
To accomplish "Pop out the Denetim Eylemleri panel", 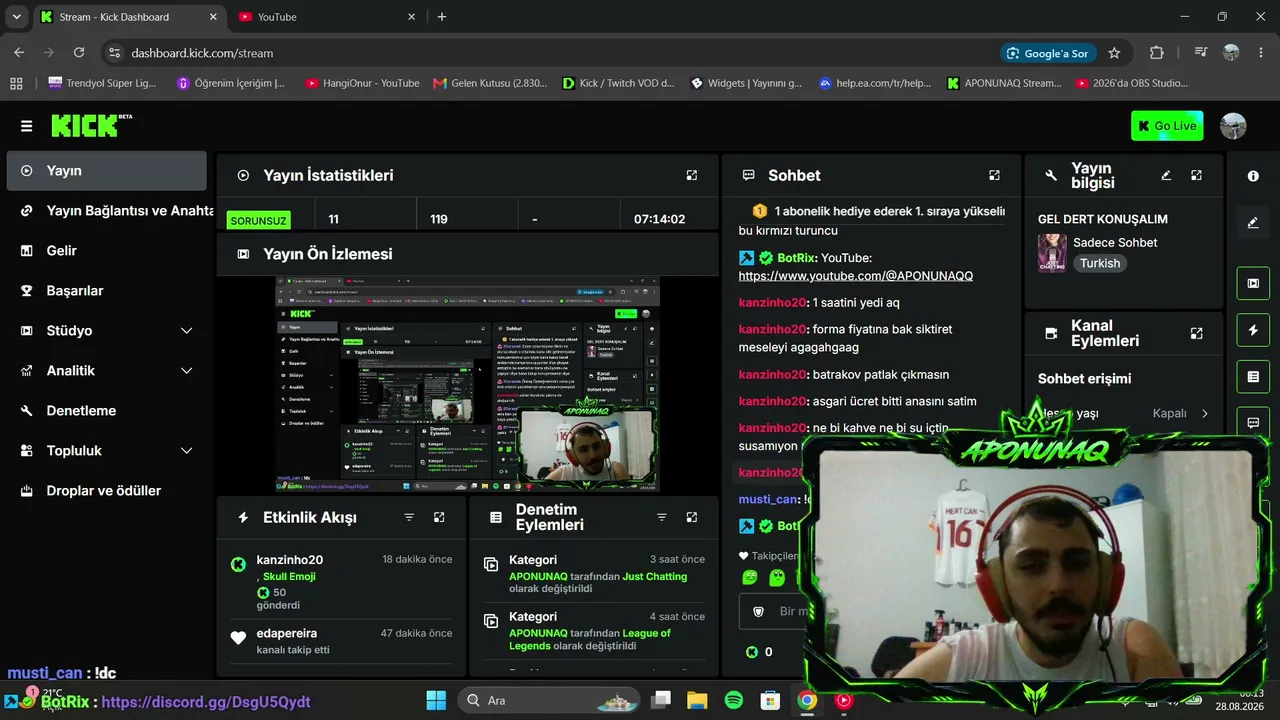I will (691, 517).
